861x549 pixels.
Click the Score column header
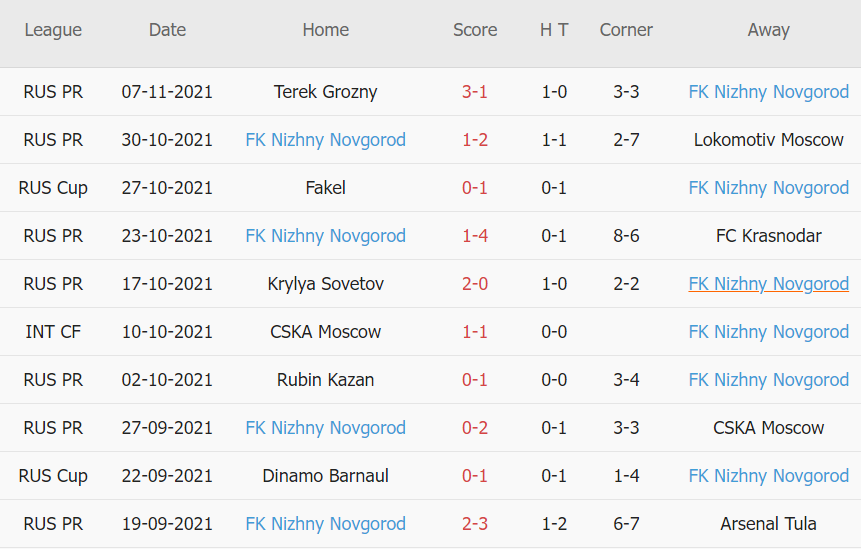(475, 30)
